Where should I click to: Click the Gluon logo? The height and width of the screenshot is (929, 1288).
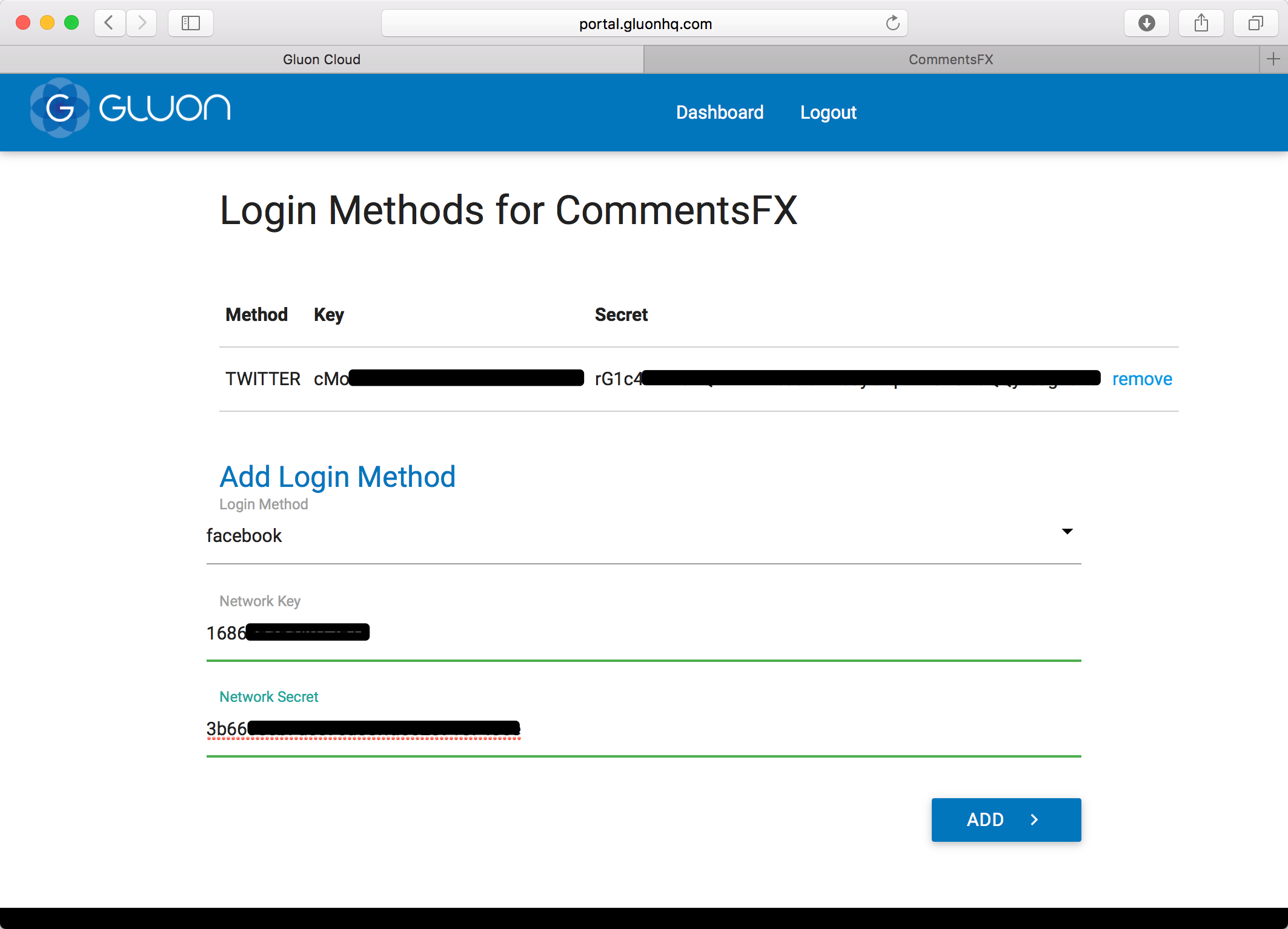(x=130, y=108)
